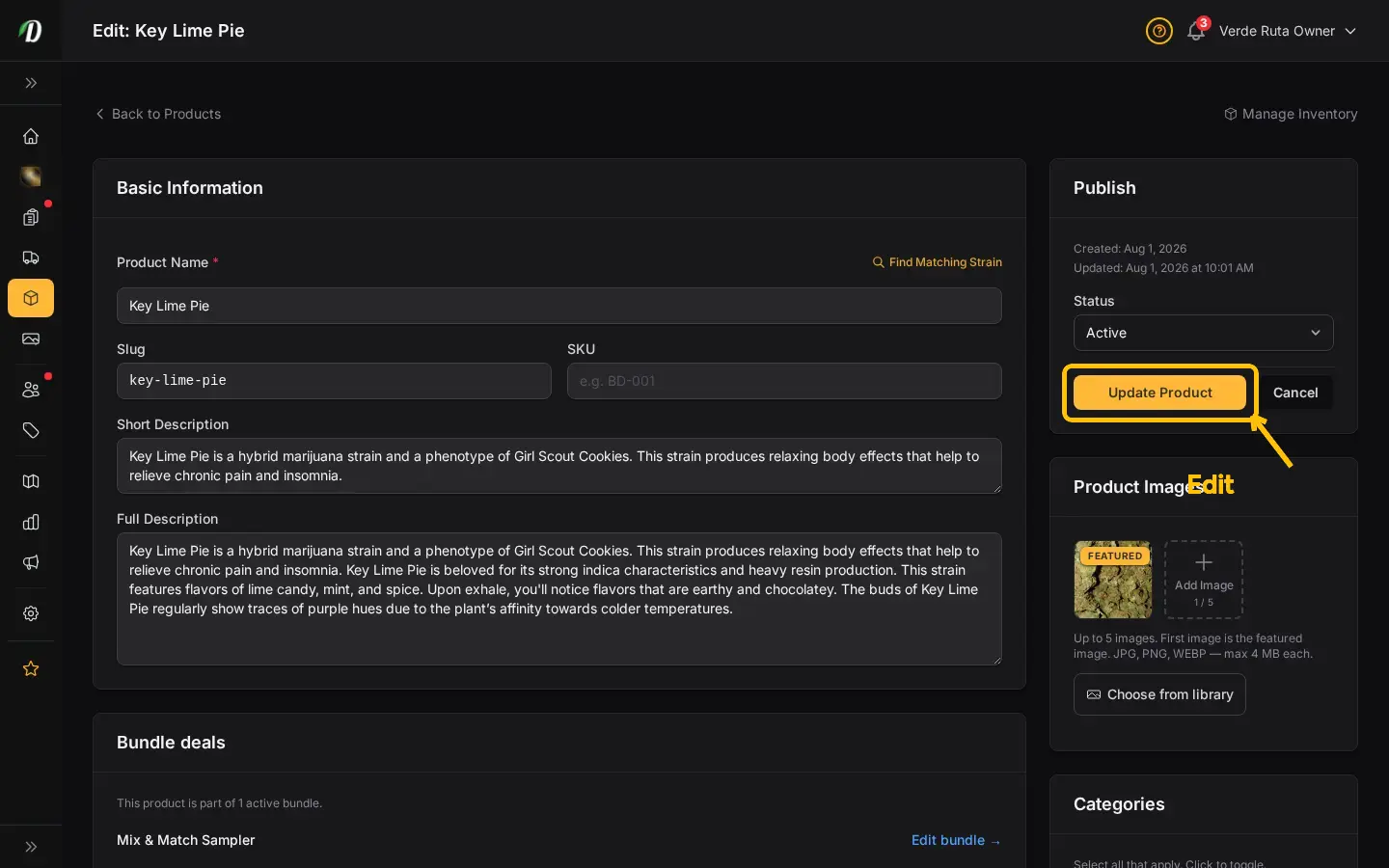
Task: Click the Bundle deals heading
Action: click(x=171, y=743)
